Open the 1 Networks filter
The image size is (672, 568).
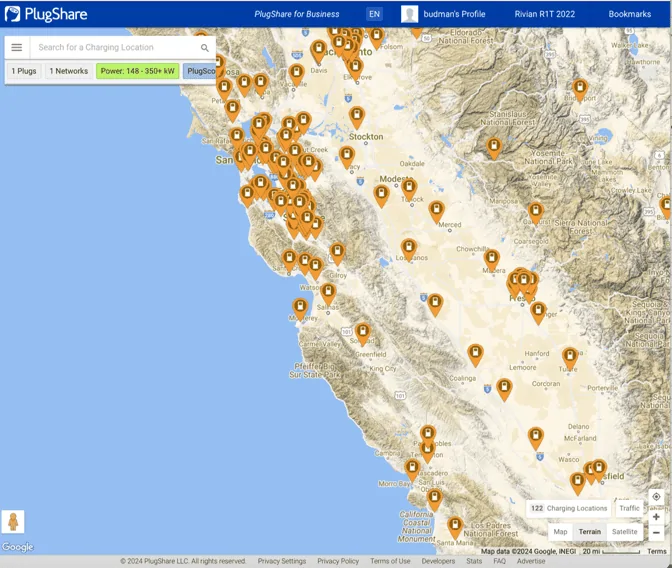click(x=69, y=71)
